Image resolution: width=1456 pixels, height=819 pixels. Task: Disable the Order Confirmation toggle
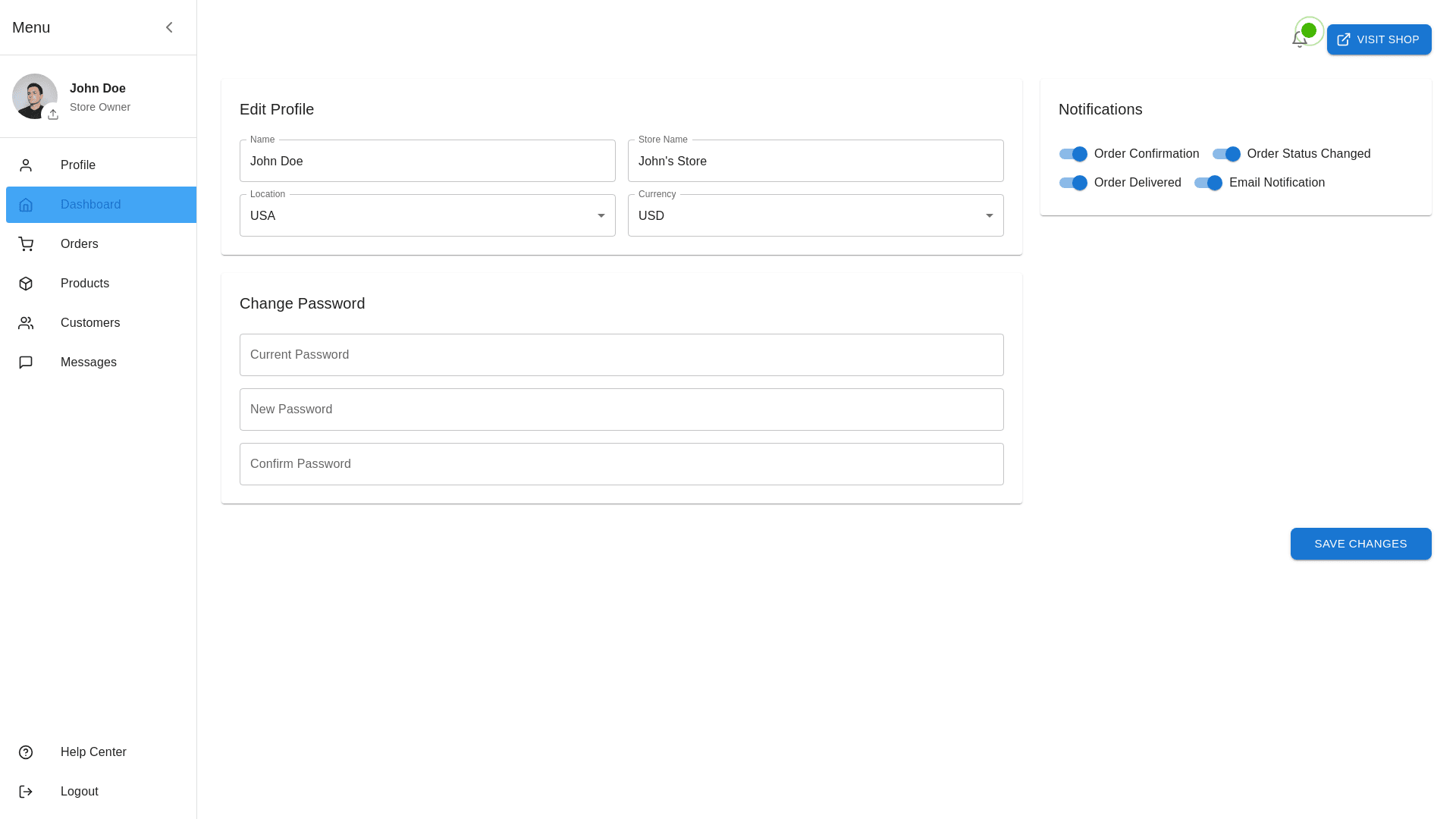1072,154
